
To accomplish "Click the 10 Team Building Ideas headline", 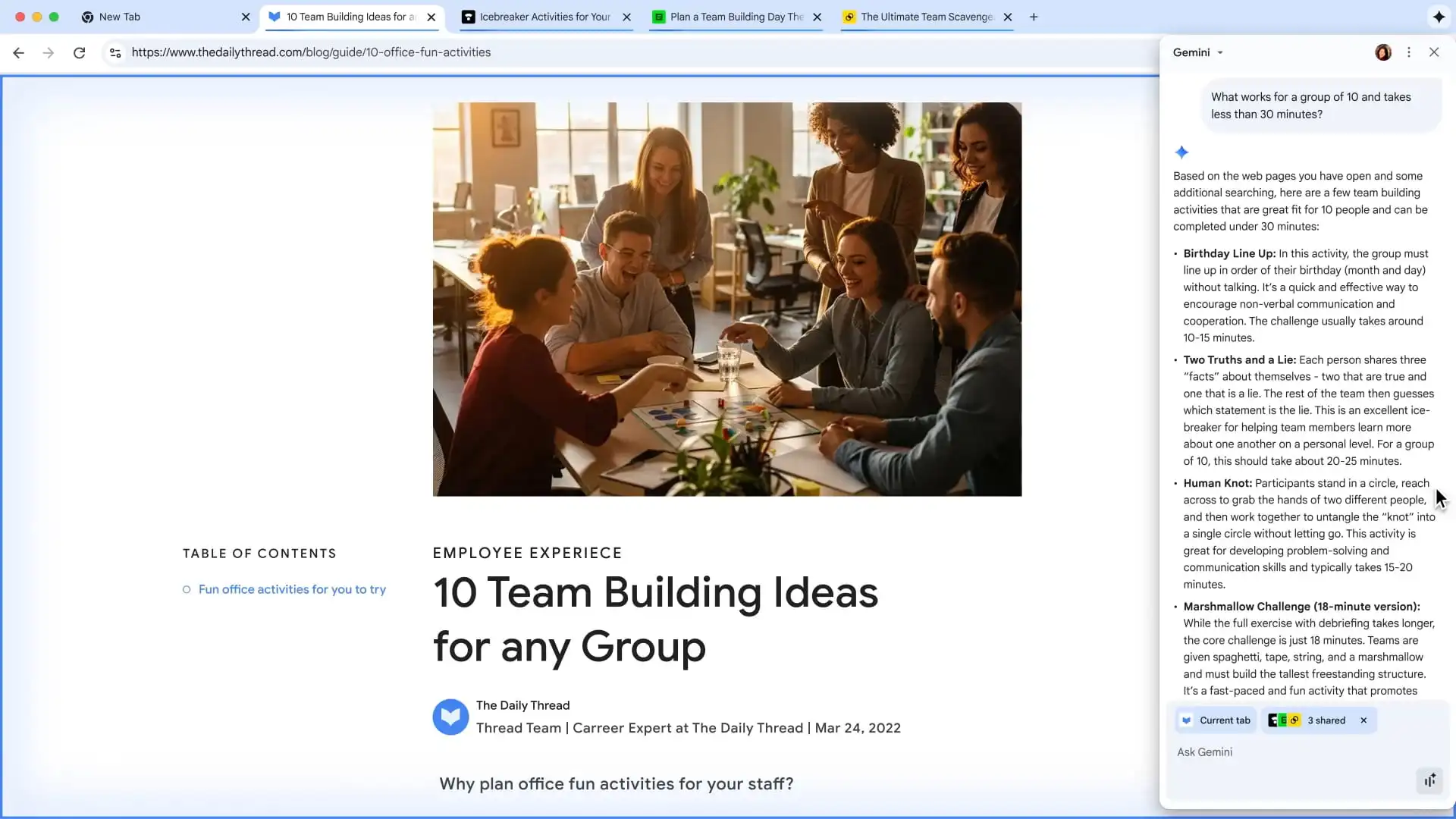I will [x=655, y=620].
